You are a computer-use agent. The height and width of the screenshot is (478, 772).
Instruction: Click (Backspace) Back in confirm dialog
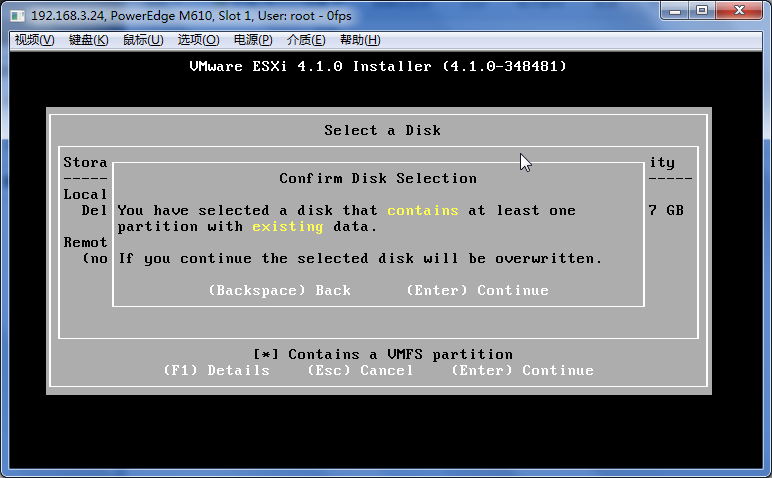pos(280,290)
